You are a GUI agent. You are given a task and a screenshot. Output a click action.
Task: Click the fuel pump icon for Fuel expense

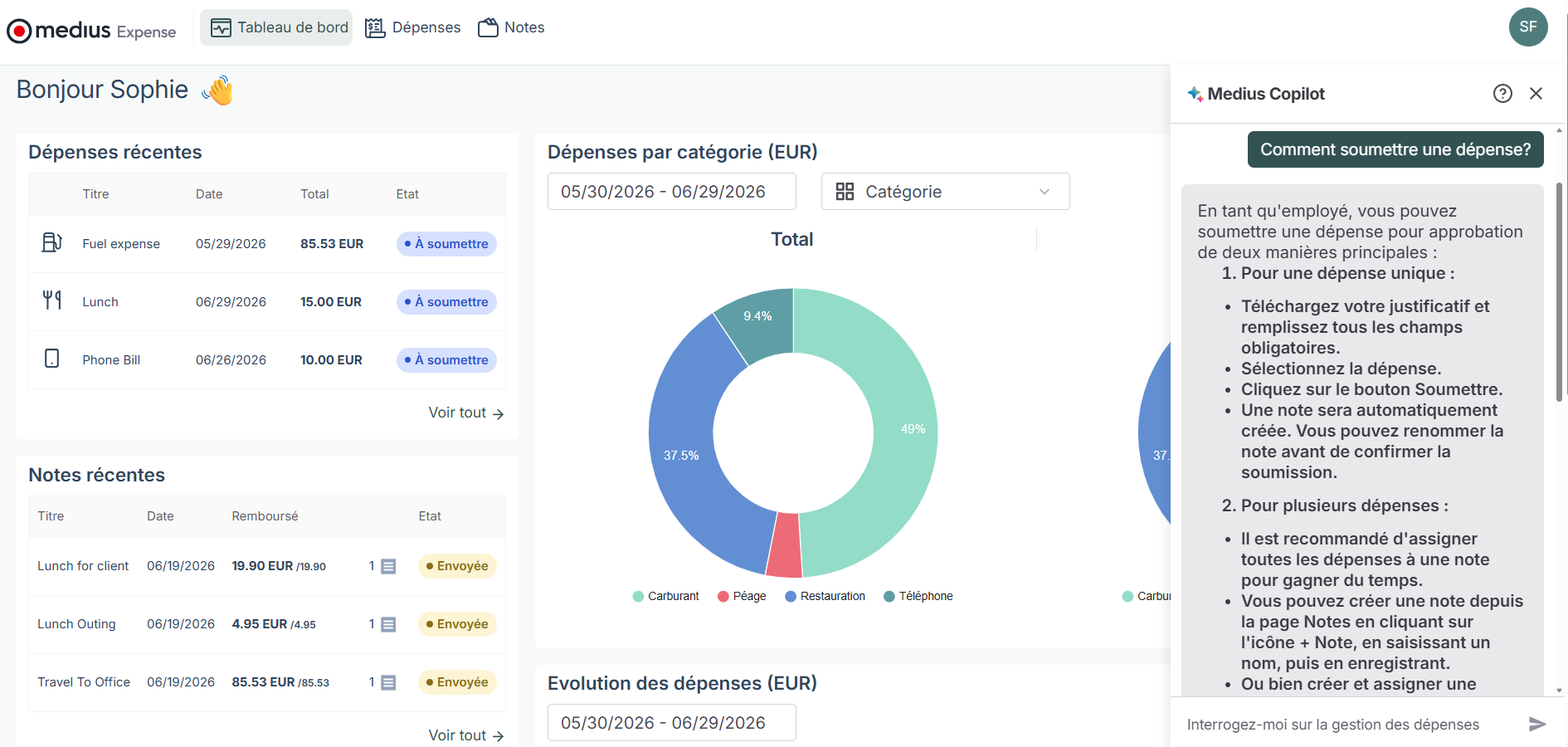pos(51,242)
